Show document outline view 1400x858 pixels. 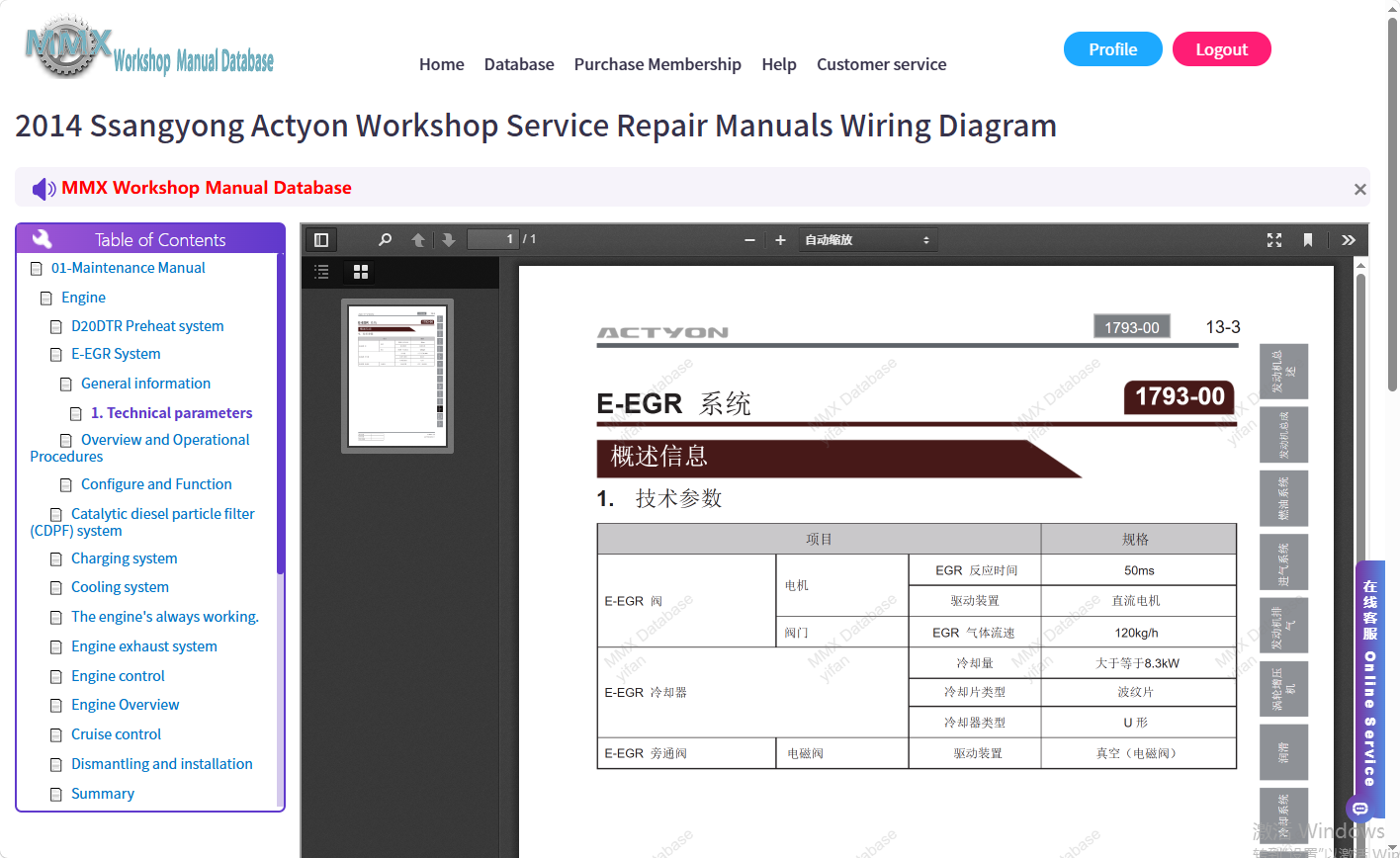click(x=321, y=271)
